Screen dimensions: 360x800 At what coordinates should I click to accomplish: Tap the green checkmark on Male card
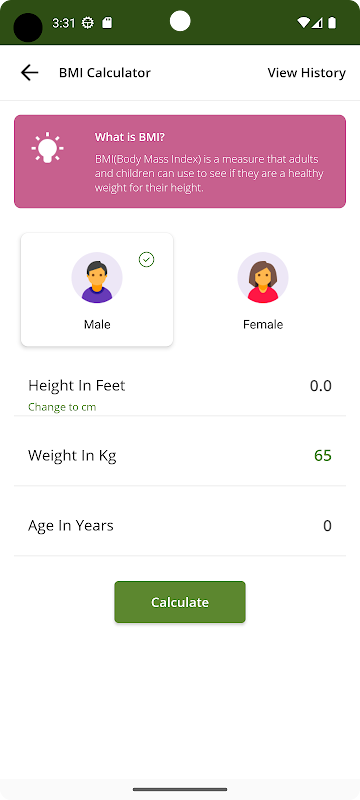(x=146, y=260)
